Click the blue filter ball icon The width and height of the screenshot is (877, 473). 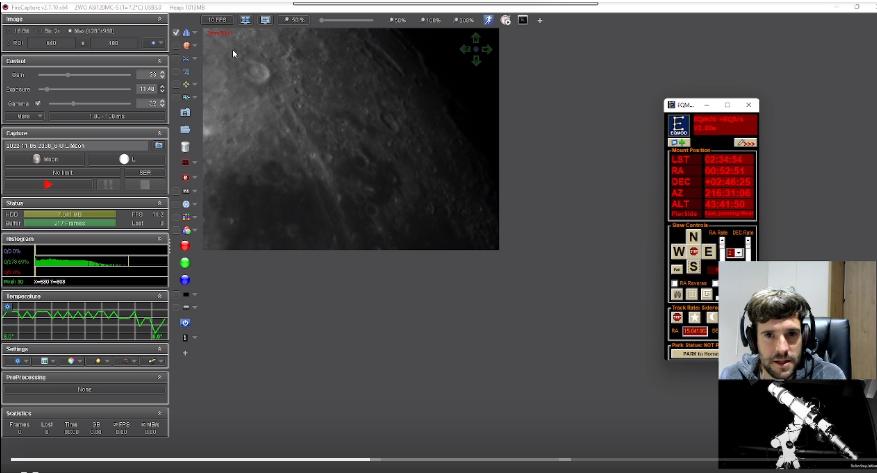pyautogui.click(x=185, y=280)
